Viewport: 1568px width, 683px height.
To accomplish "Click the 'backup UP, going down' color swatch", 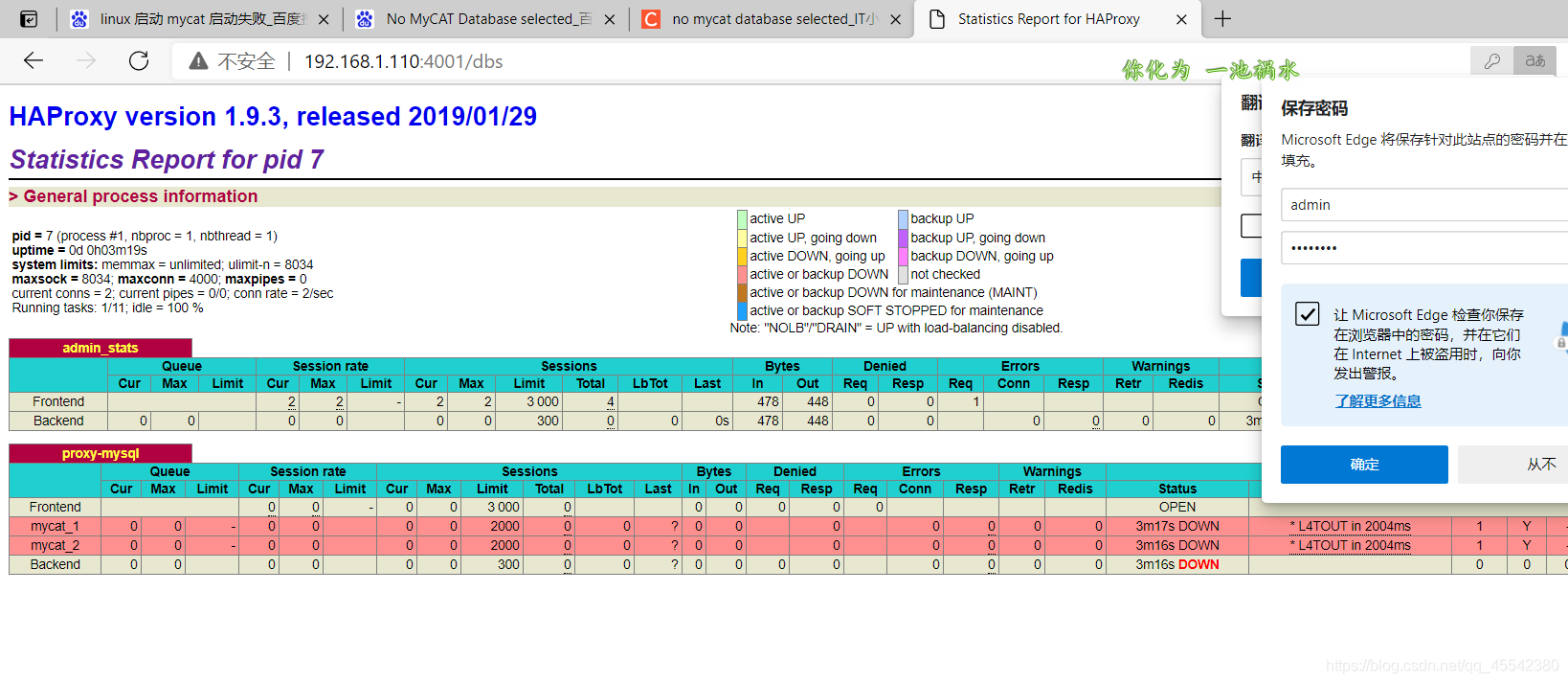I will 903,238.
